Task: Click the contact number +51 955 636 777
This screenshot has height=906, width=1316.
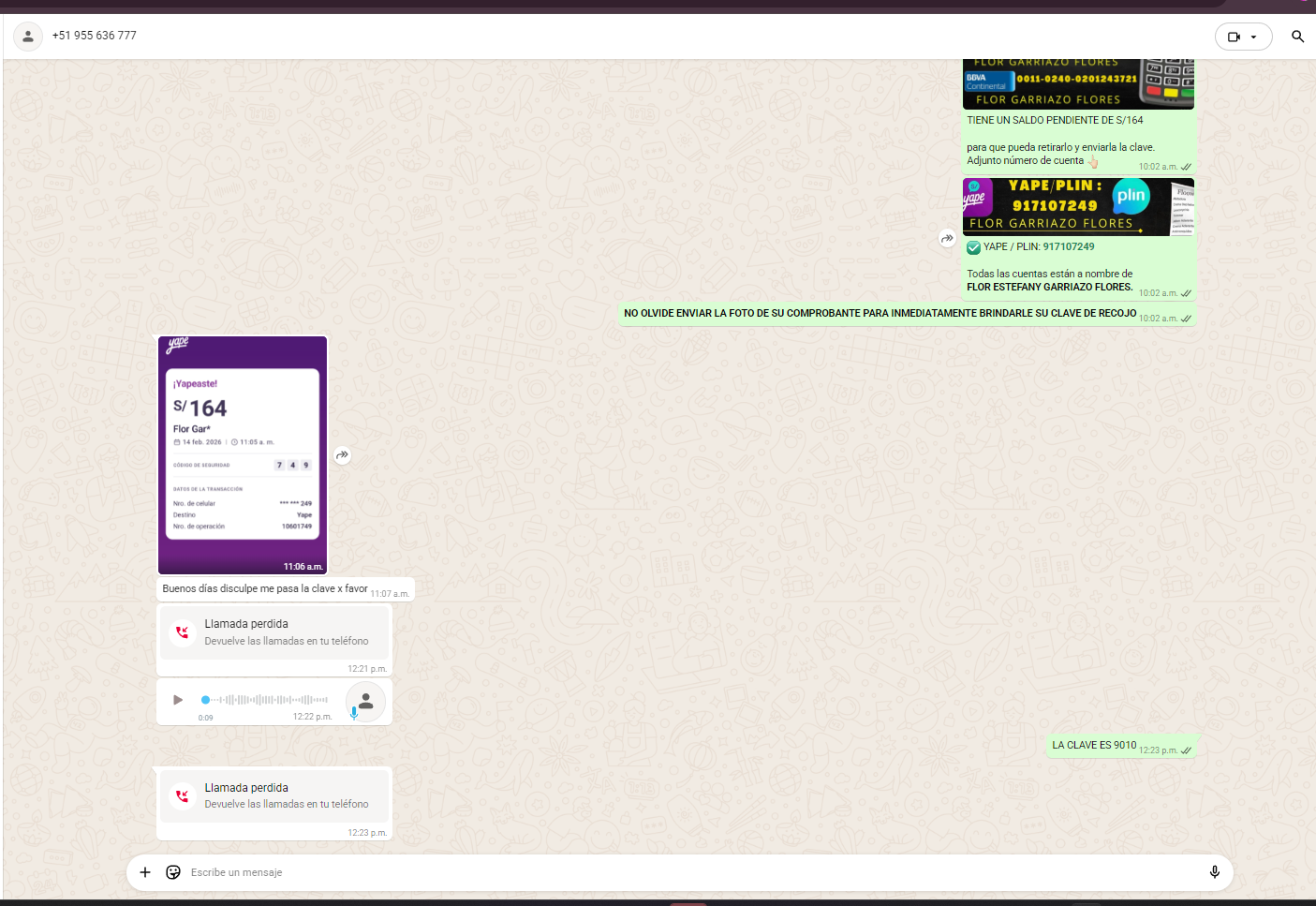Action: pyautogui.click(x=95, y=36)
